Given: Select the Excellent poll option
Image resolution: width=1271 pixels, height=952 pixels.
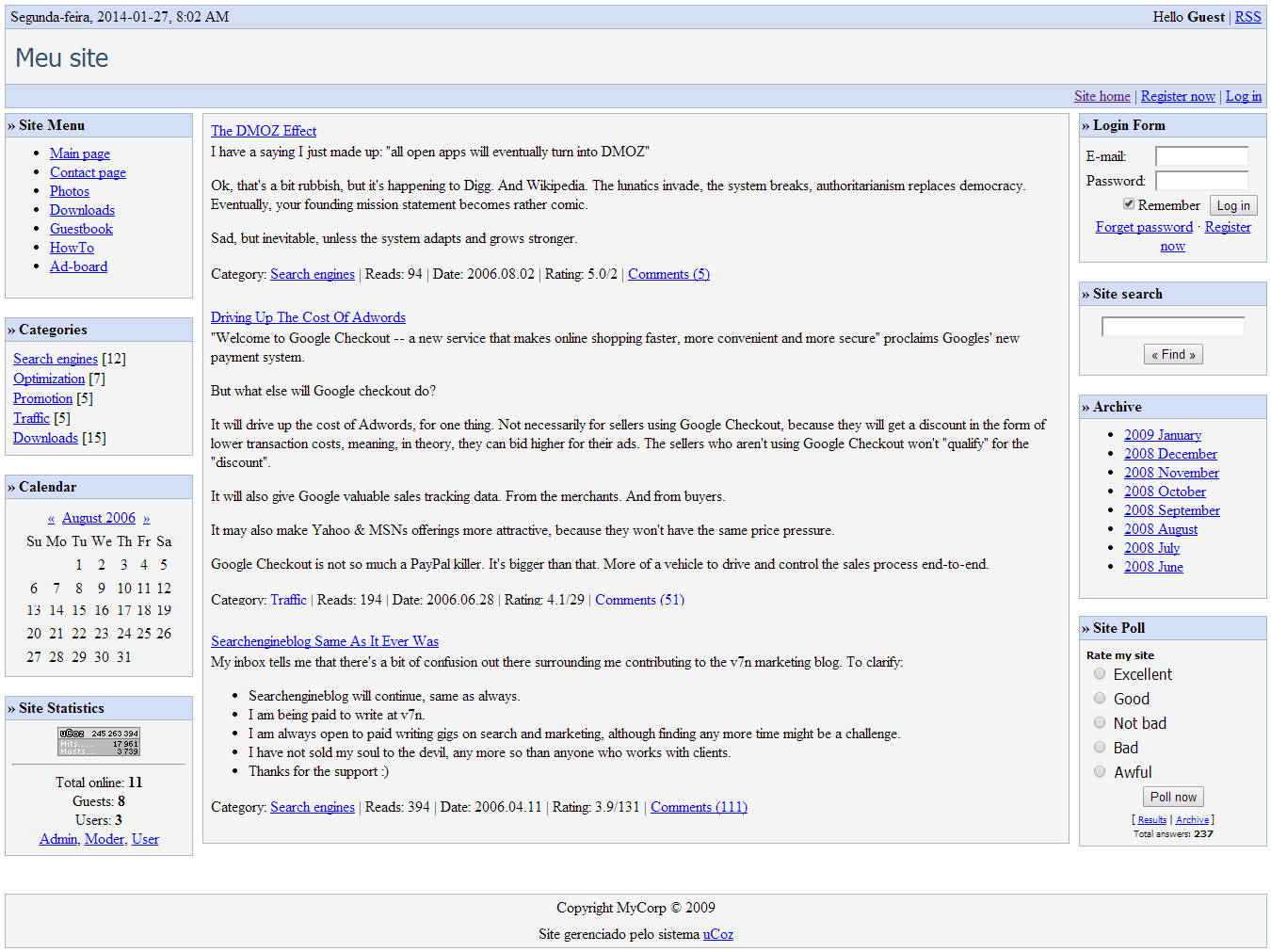Looking at the screenshot, I should 1099,674.
